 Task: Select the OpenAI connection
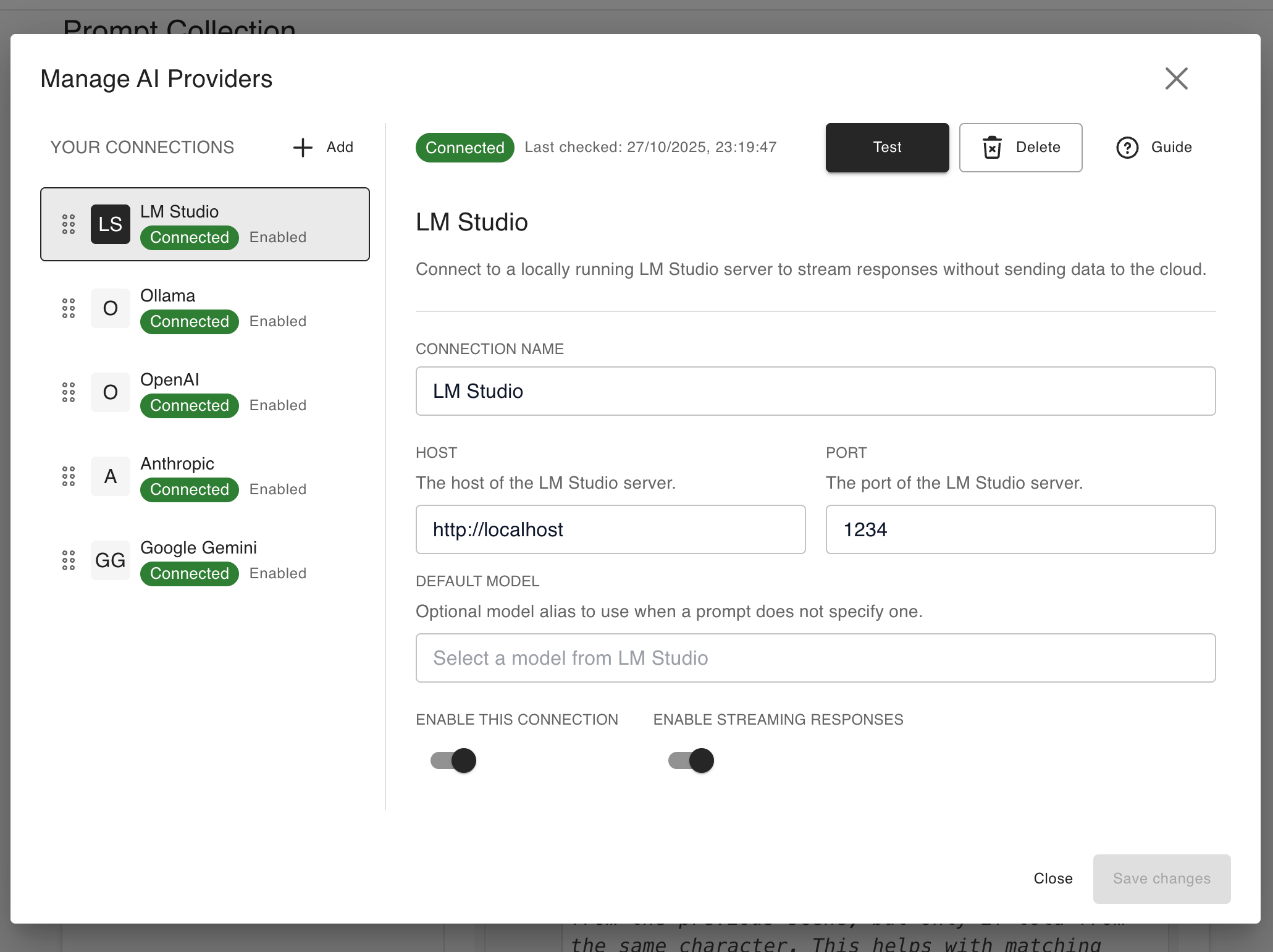204,392
